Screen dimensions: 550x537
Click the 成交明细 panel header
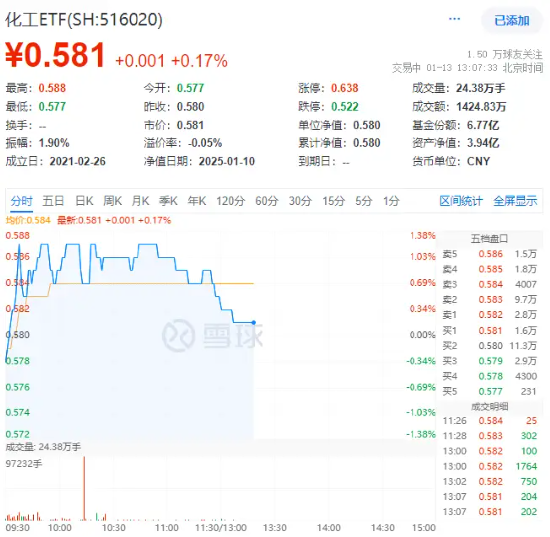(x=489, y=407)
